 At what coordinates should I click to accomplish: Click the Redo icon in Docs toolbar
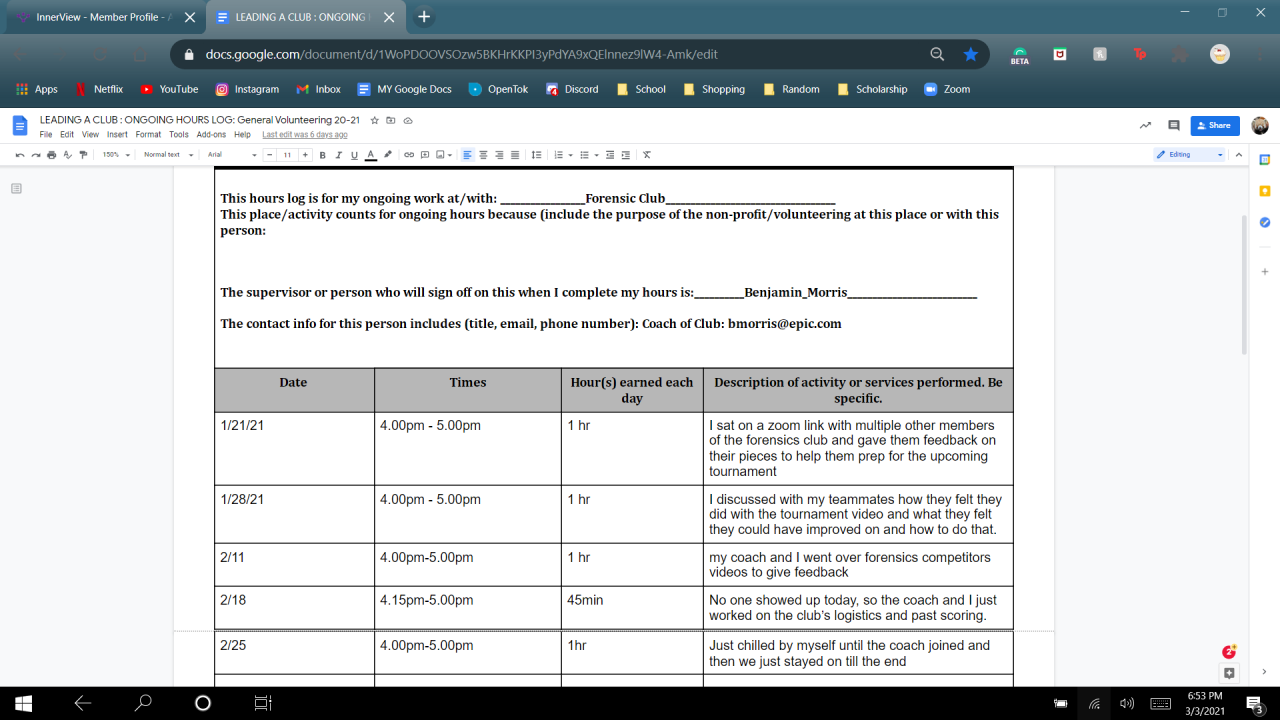(35, 155)
